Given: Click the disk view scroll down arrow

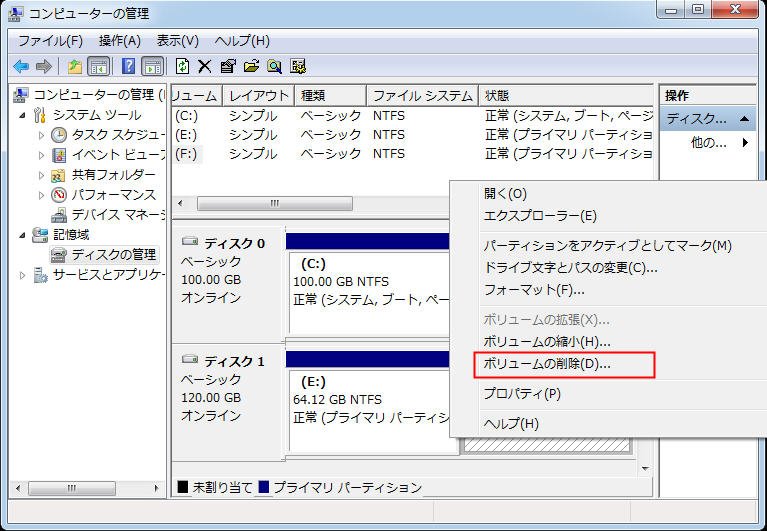Looking at the screenshot, I should [645, 468].
